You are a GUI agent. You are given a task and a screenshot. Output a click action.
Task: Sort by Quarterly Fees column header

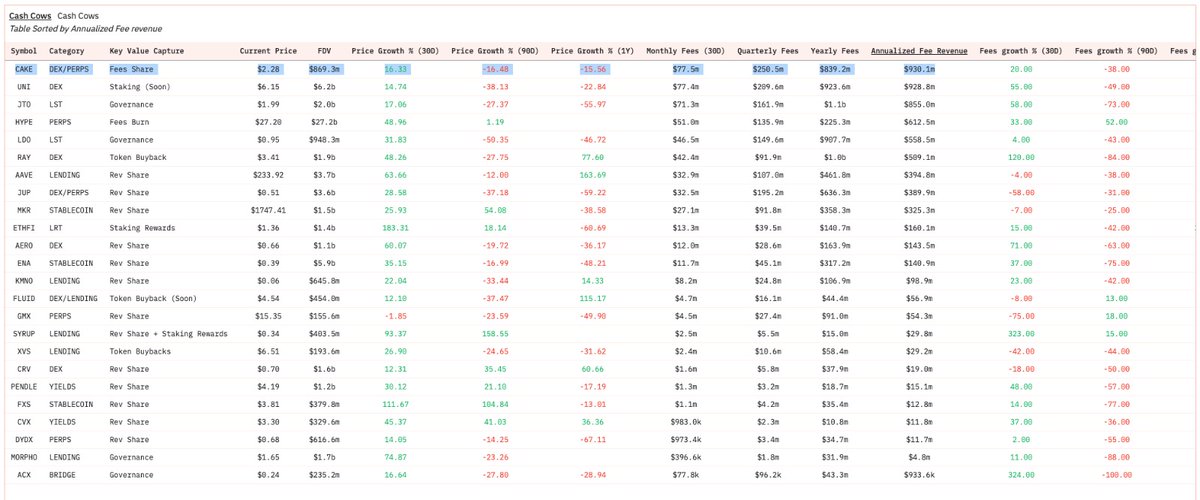click(x=767, y=51)
